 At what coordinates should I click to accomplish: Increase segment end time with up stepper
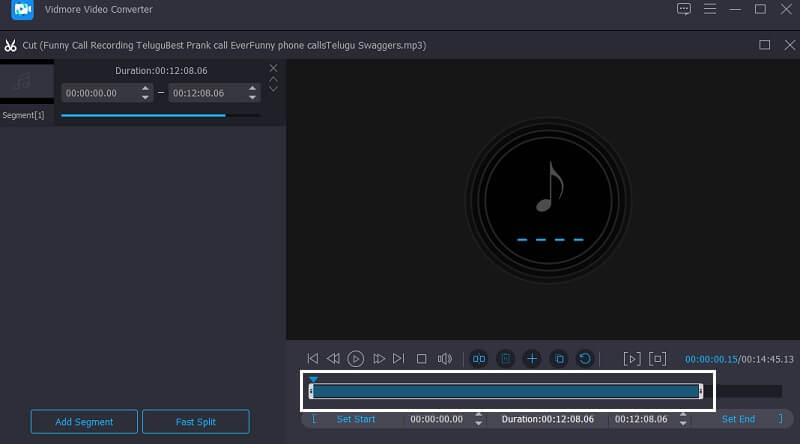[254, 88]
